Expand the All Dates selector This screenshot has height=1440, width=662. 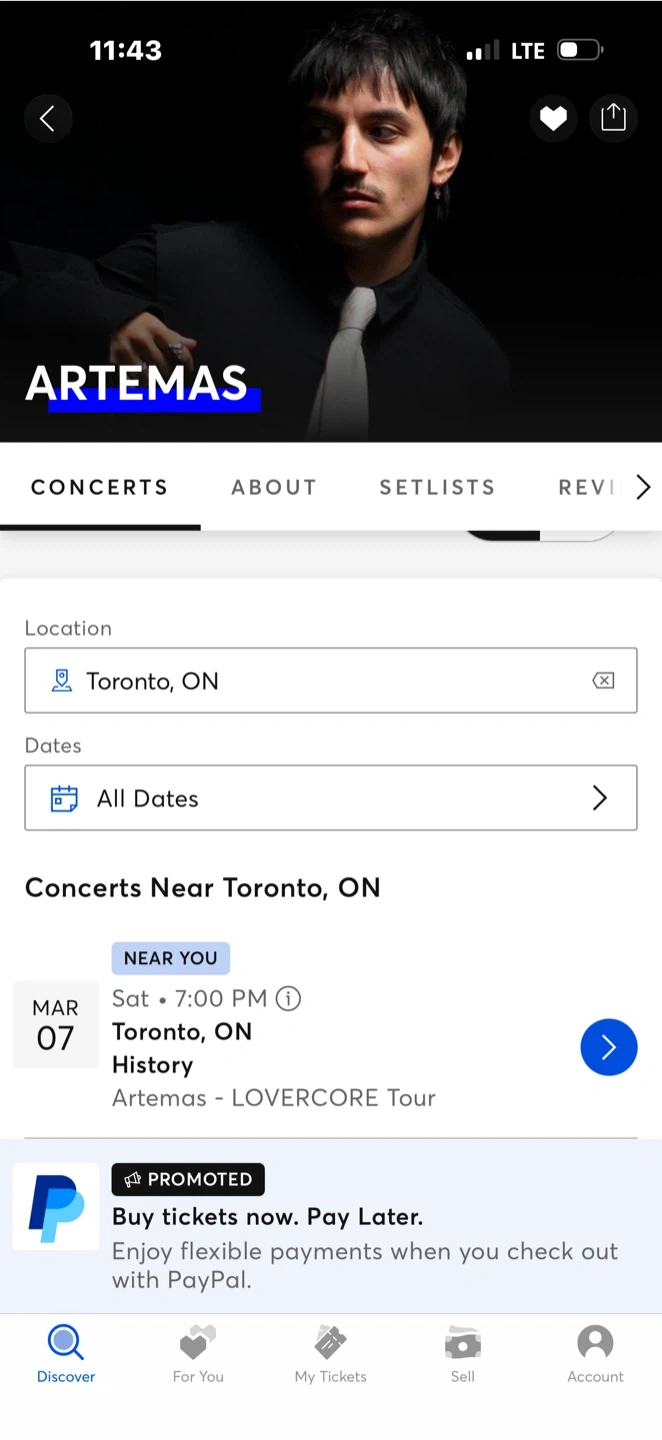coord(330,798)
